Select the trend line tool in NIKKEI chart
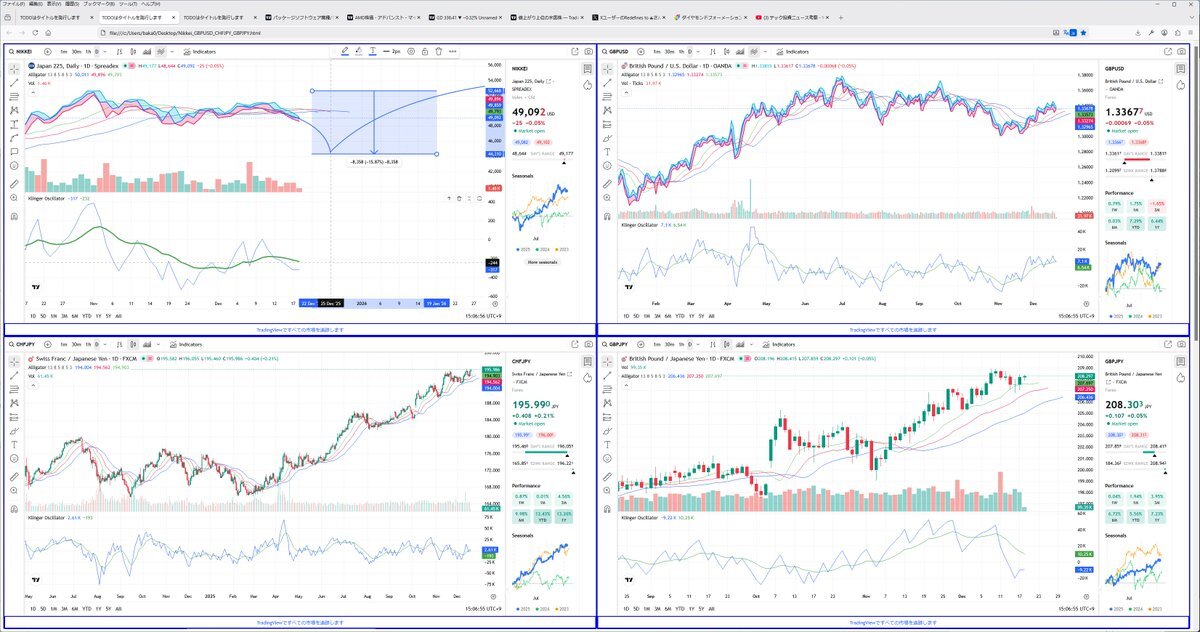 tap(14, 83)
